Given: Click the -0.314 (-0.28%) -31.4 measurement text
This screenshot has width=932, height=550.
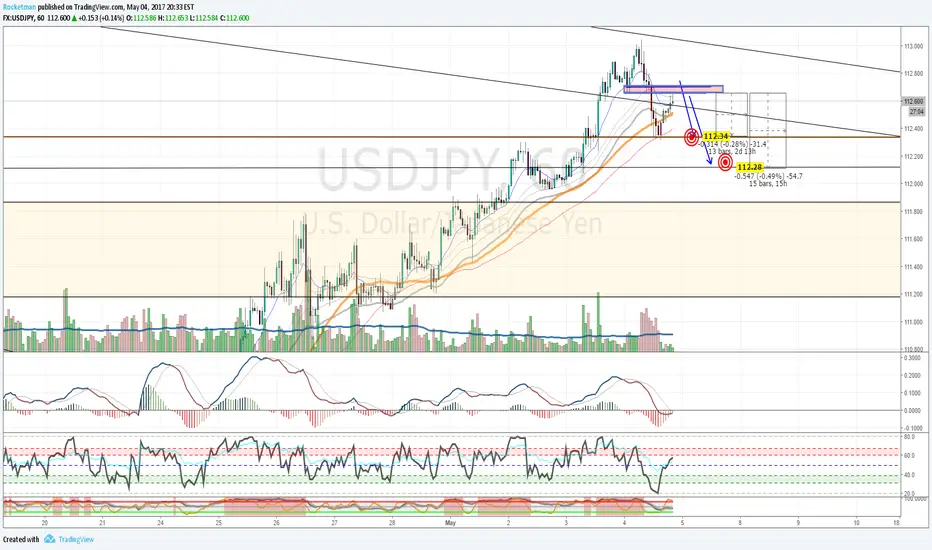Looking at the screenshot, I should click(x=732, y=144).
